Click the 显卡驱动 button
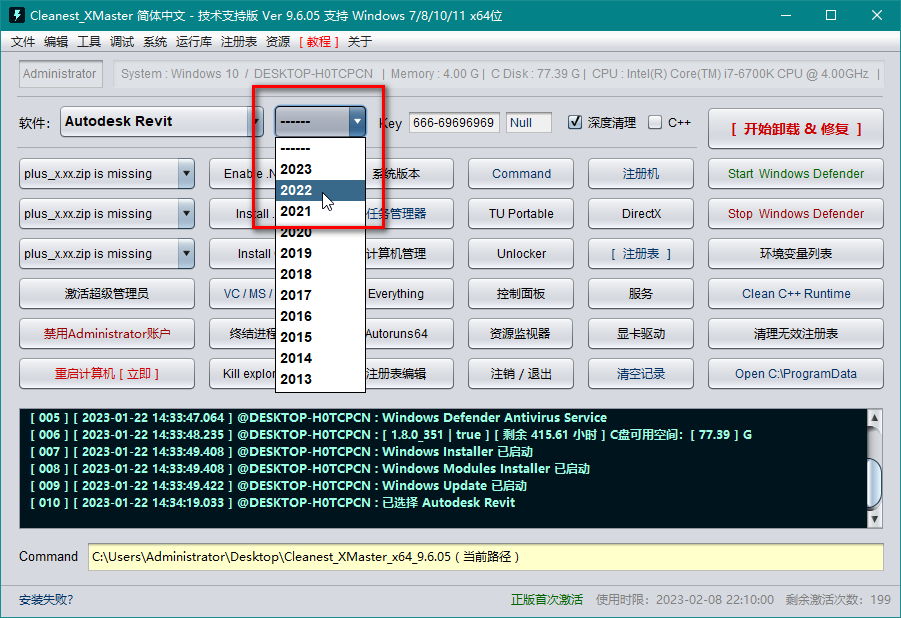Image resolution: width=901 pixels, height=618 pixels. (641, 333)
